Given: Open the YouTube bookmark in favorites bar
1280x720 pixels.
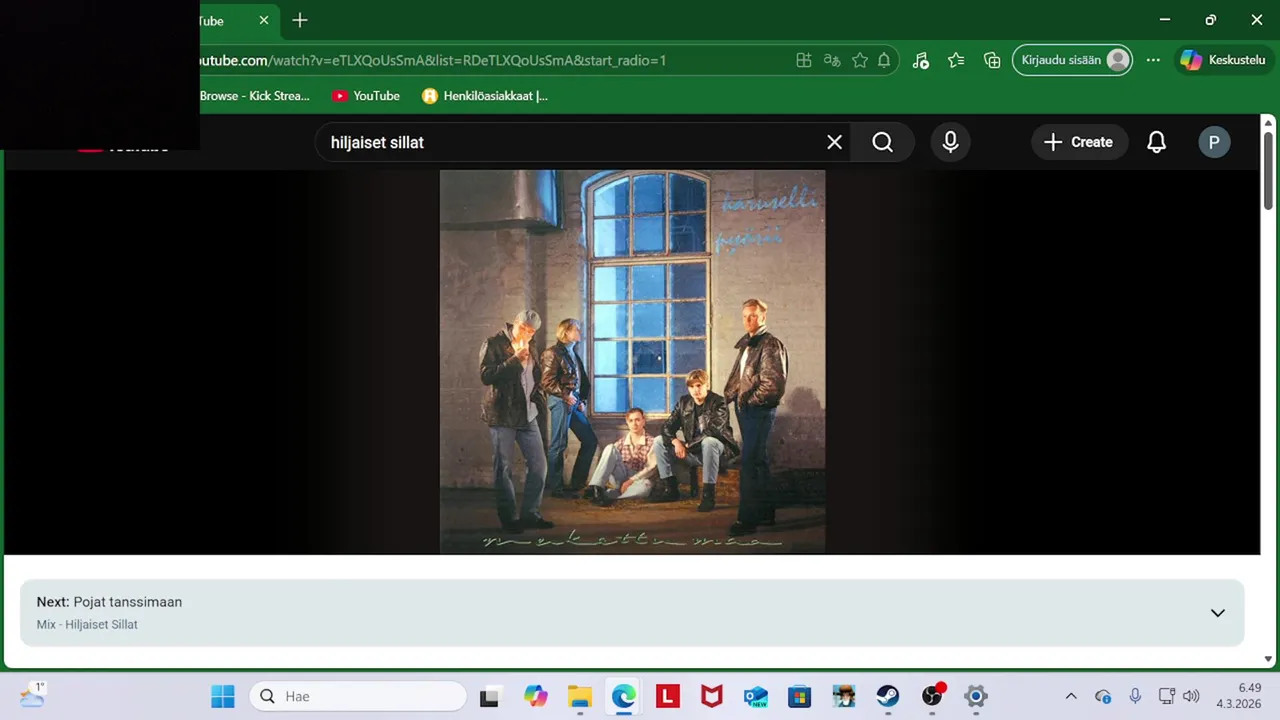Looking at the screenshot, I should pos(366,96).
